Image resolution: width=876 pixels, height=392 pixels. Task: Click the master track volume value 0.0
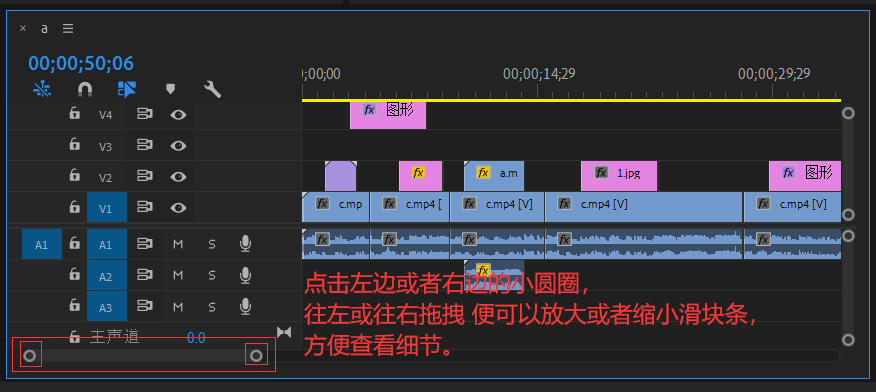click(x=196, y=338)
